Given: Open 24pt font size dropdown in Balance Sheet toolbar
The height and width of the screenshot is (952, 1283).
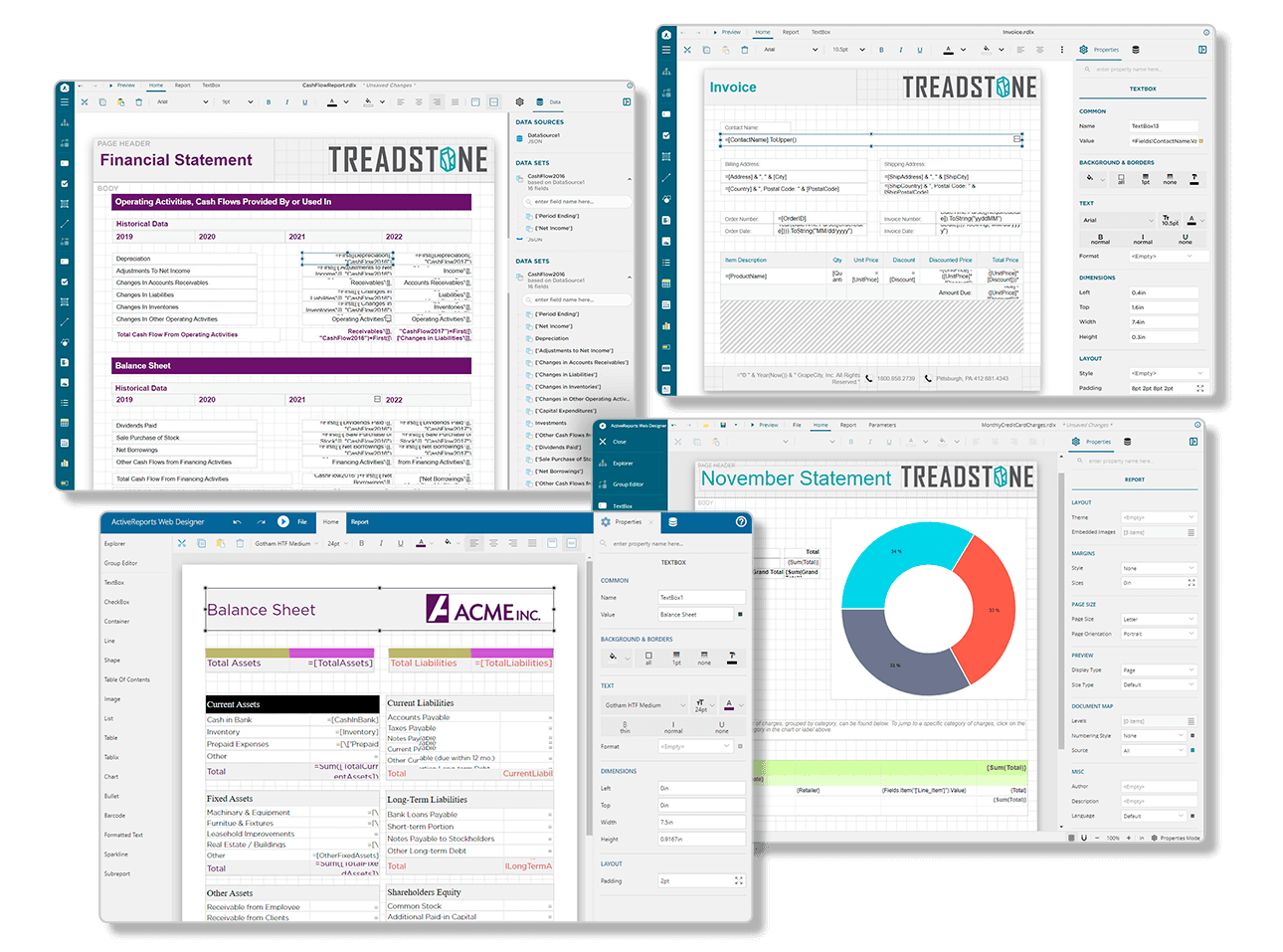Looking at the screenshot, I should (x=338, y=544).
